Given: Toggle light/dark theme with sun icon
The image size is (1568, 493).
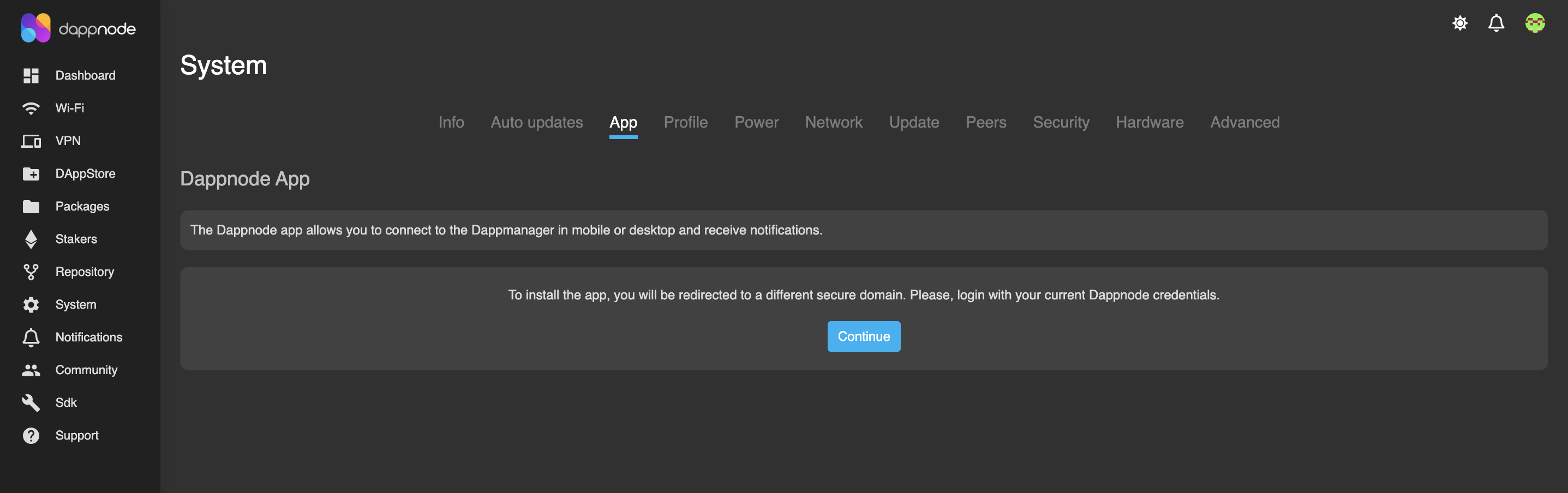Looking at the screenshot, I should [1459, 23].
